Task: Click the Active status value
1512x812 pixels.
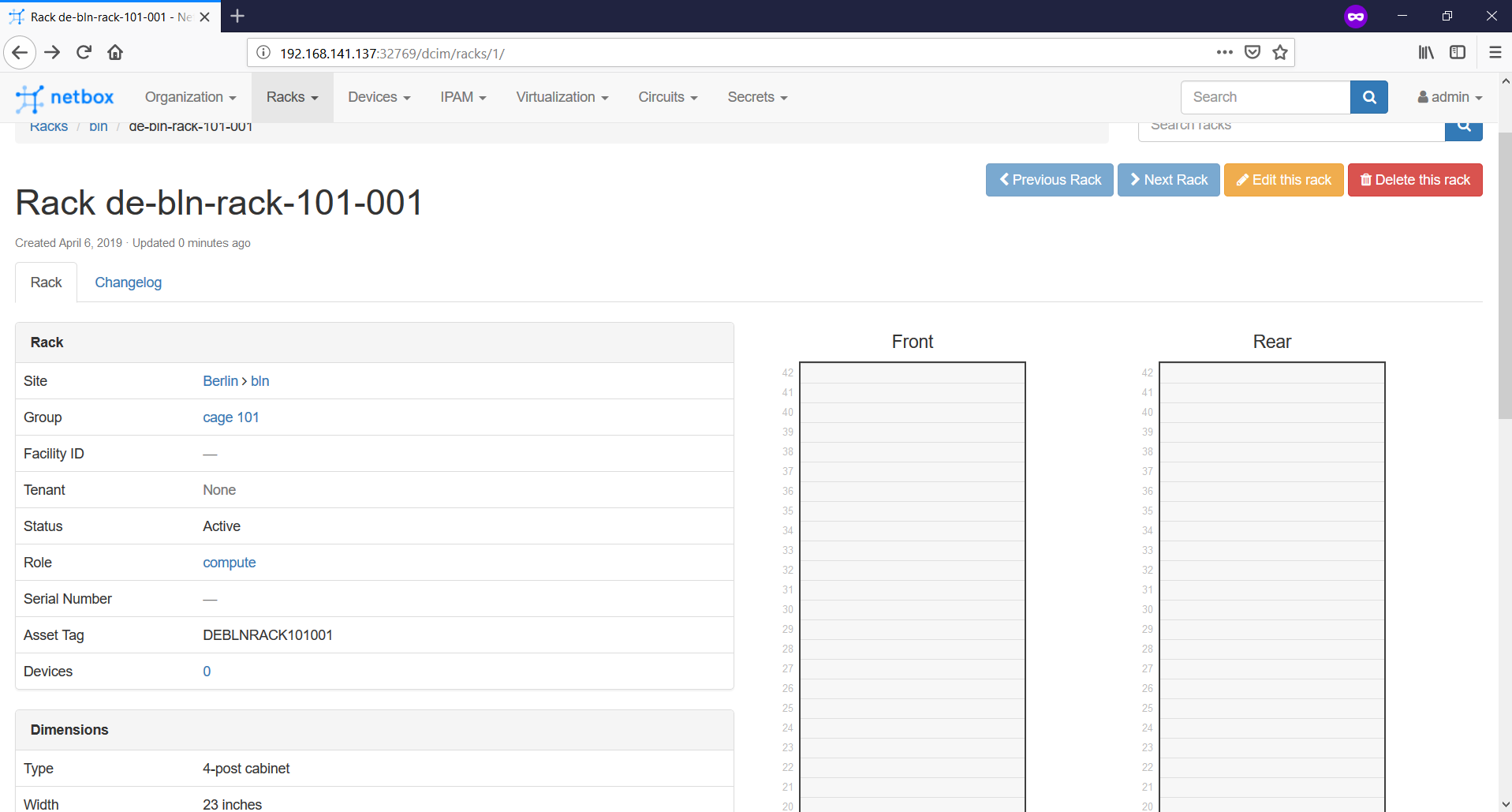Action: coord(222,526)
